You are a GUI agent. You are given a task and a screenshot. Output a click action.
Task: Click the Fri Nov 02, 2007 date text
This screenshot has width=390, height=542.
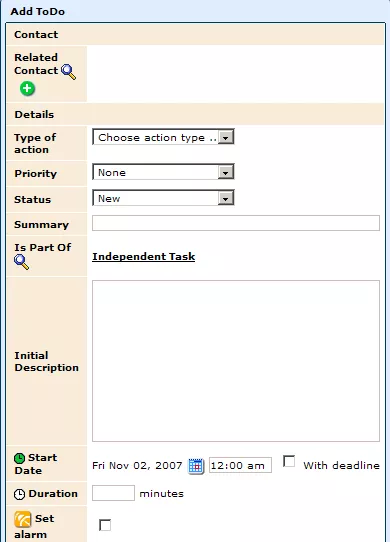[x=137, y=466]
